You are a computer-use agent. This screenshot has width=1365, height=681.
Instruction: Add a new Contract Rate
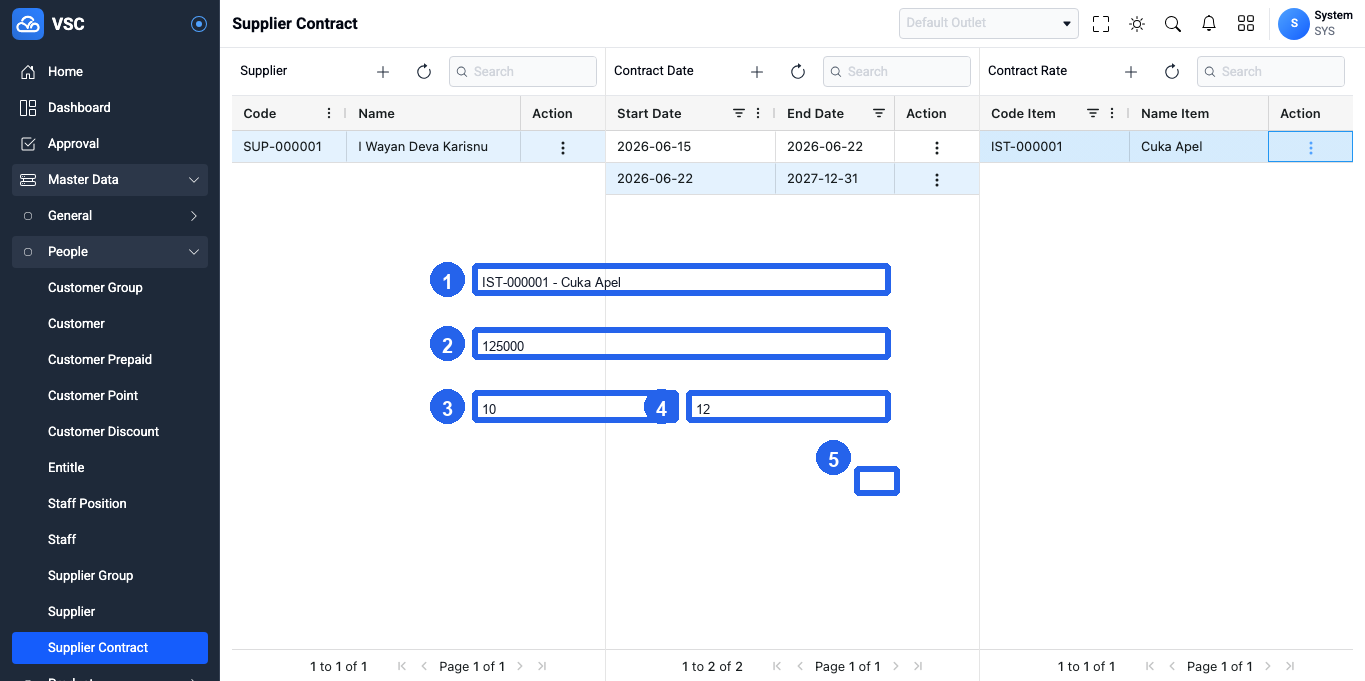tap(1131, 72)
